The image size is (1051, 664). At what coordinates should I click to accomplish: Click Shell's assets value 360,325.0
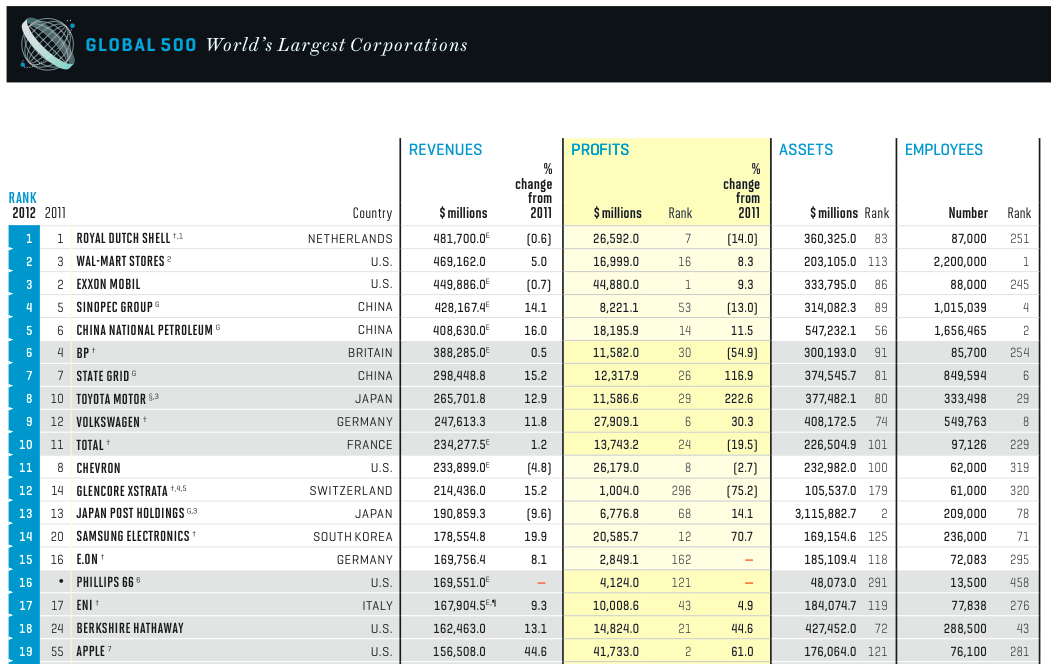[x=830, y=239]
